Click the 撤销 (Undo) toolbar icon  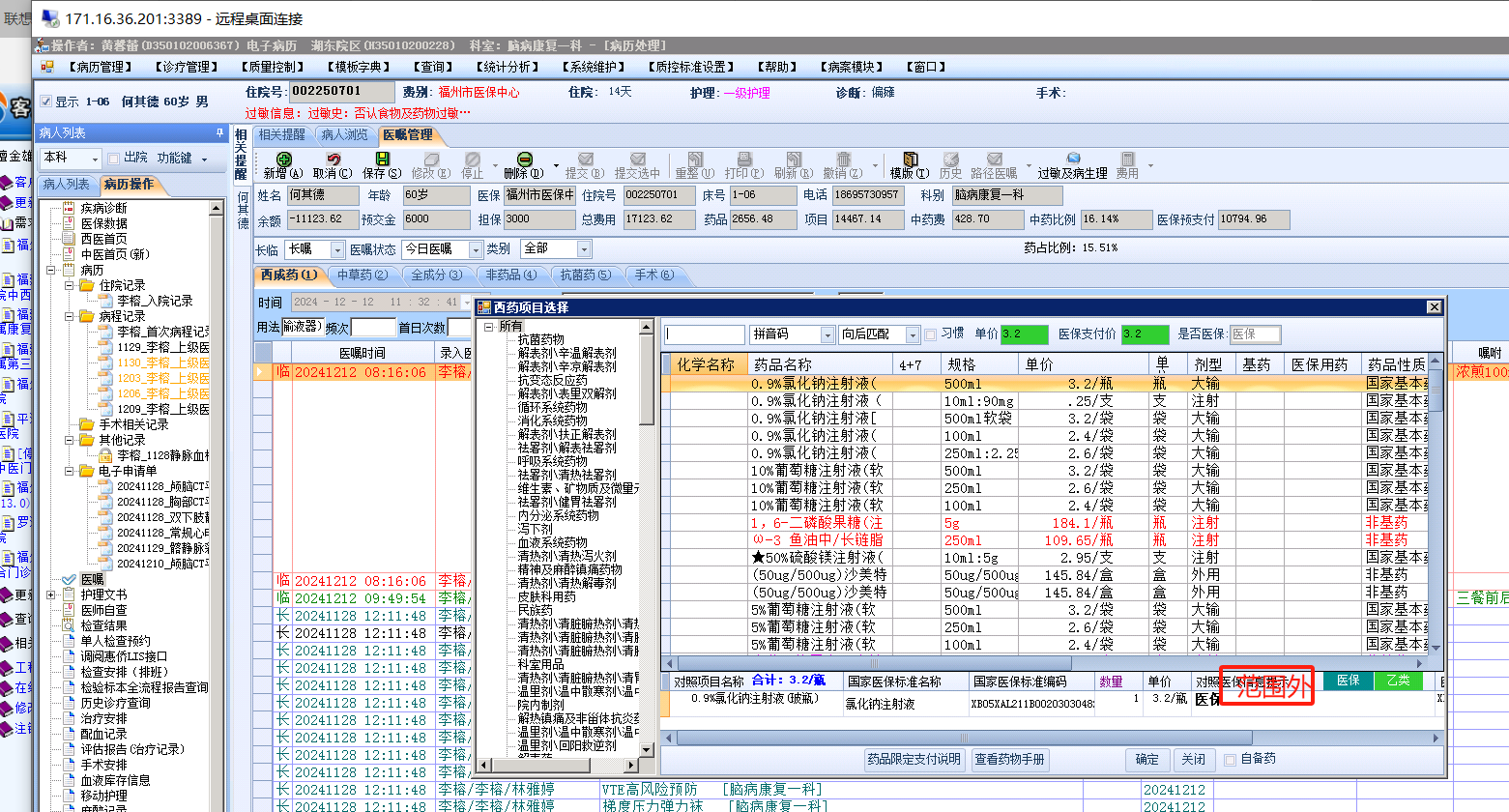coord(843,159)
